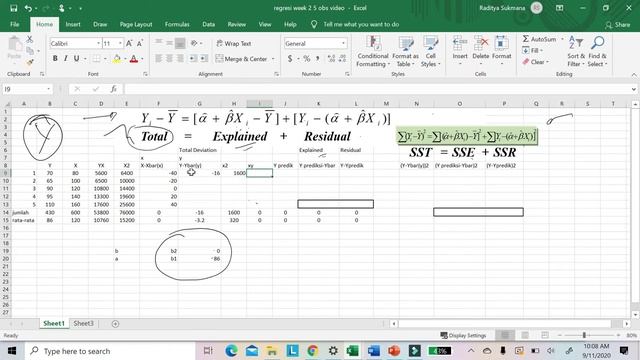Click the Fill button
This screenshot has height=360, width=640.
click(532, 51)
